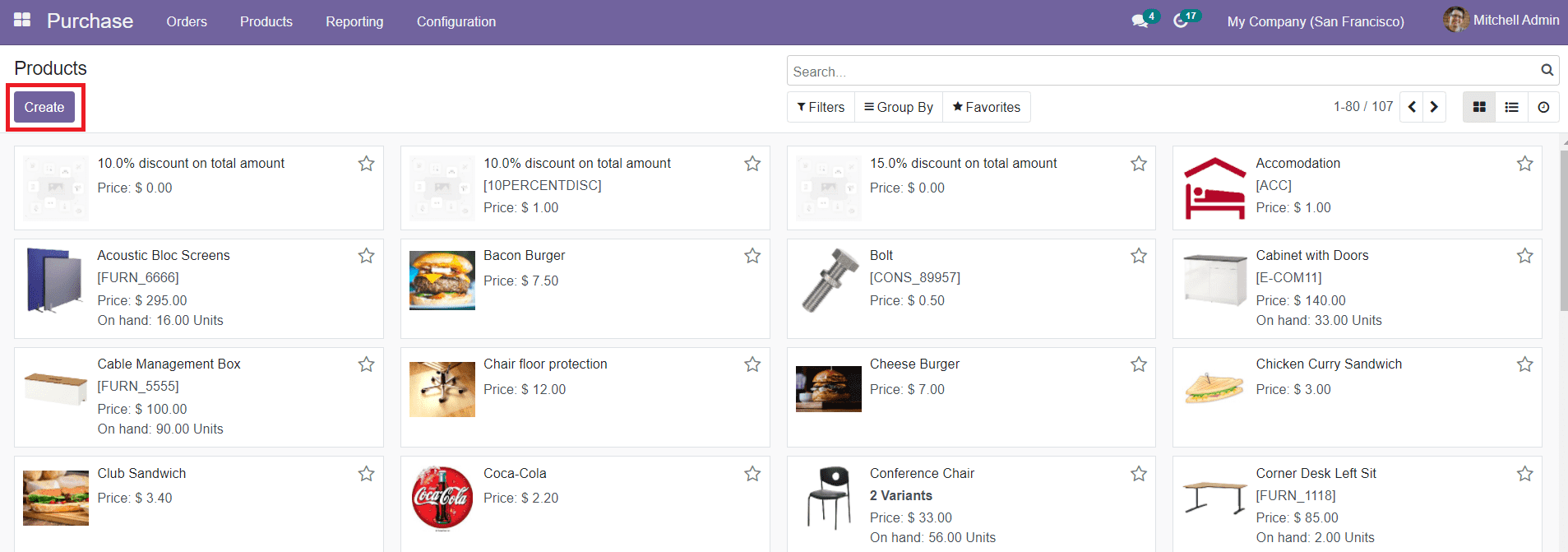Toggle favorite on Coca-Cola
This screenshot has height=552, width=1568.
coord(752,474)
